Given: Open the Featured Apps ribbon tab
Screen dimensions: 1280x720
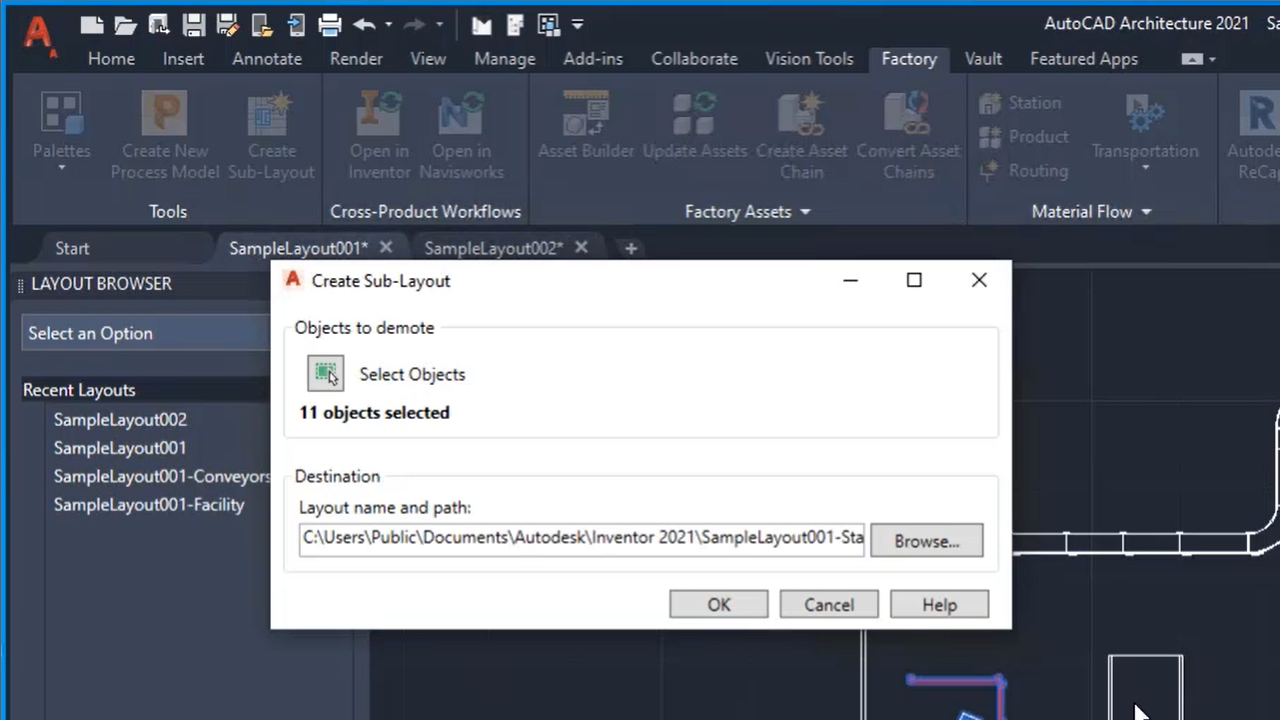Looking at the screenshot, I should 1084,59.
